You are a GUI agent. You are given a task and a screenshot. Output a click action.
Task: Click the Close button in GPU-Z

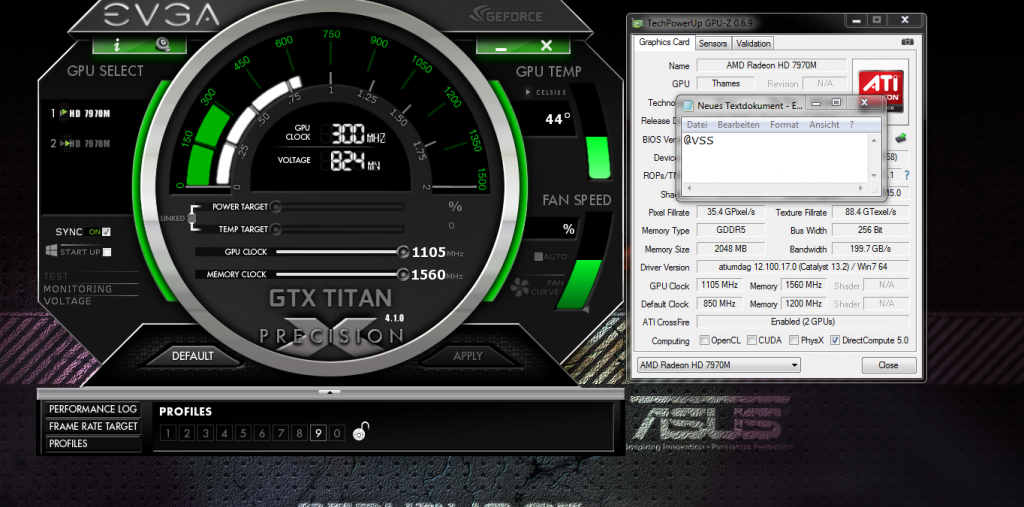pyautogui.click(x=889, y=365)
